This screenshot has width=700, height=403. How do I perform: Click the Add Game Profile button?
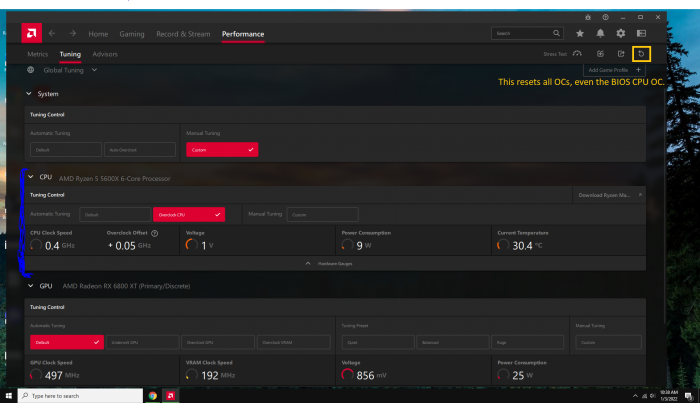pyautogui.click(x=613, y=70)
